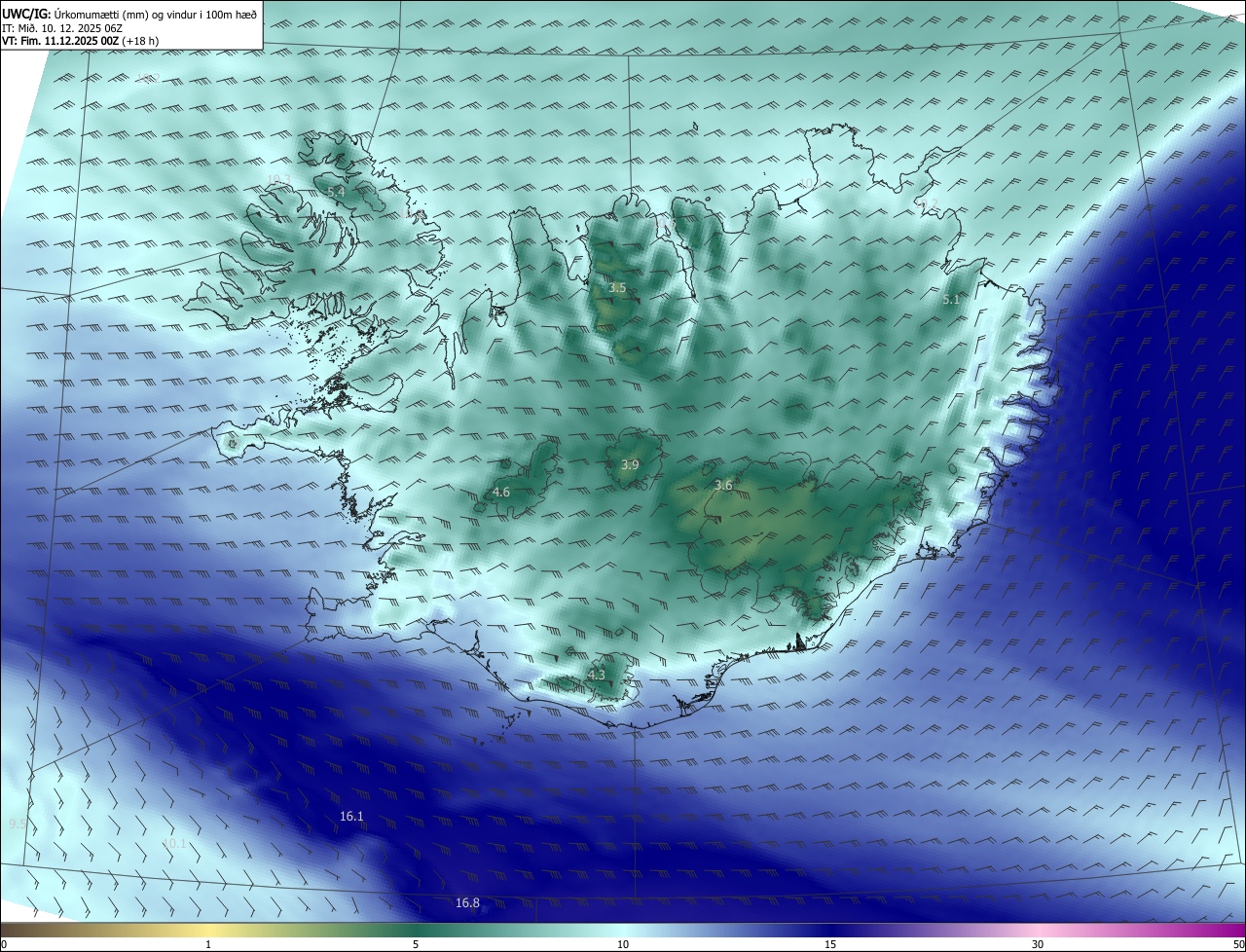This screenshot has width=1246, height=952.
Task: Click the initial time line 'IT: Mið. 10. 12. 2025 06Z'
Action: [61, 28]
